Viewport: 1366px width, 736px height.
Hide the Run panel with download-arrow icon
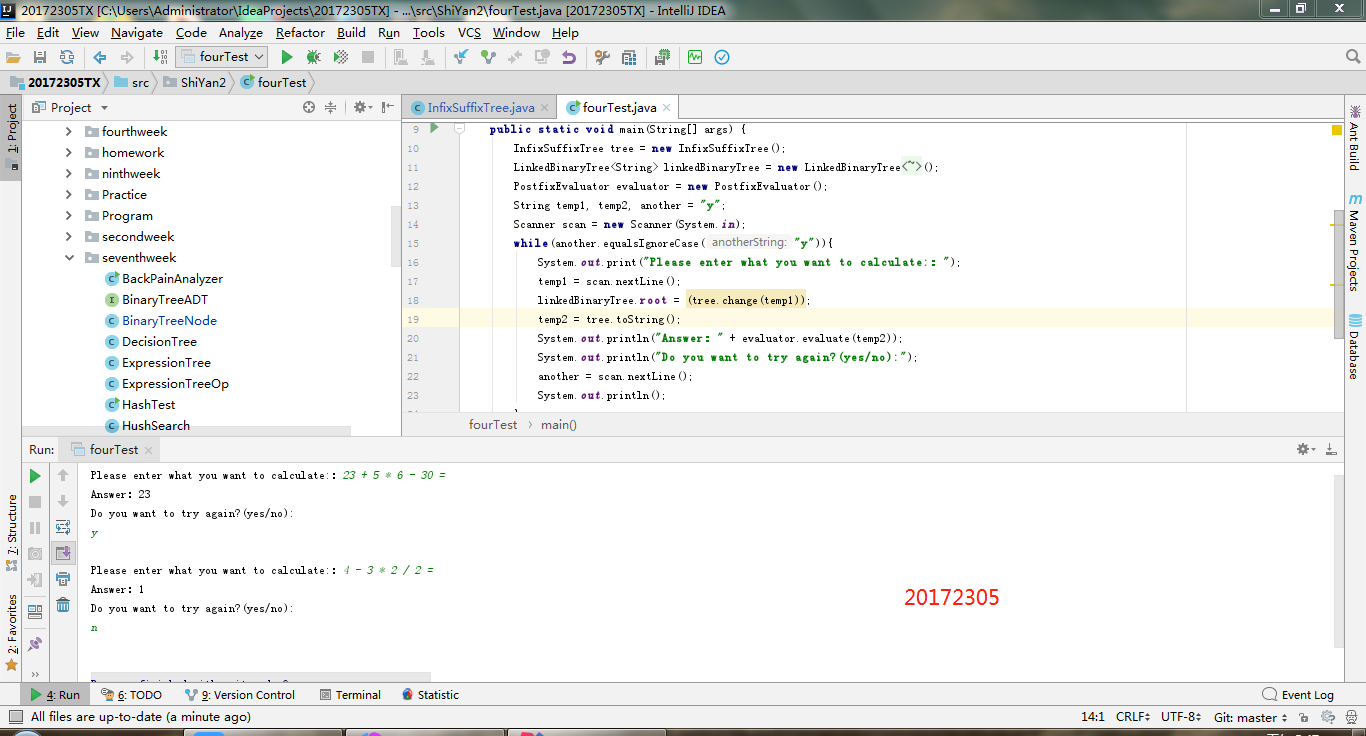click(1331, 449)
